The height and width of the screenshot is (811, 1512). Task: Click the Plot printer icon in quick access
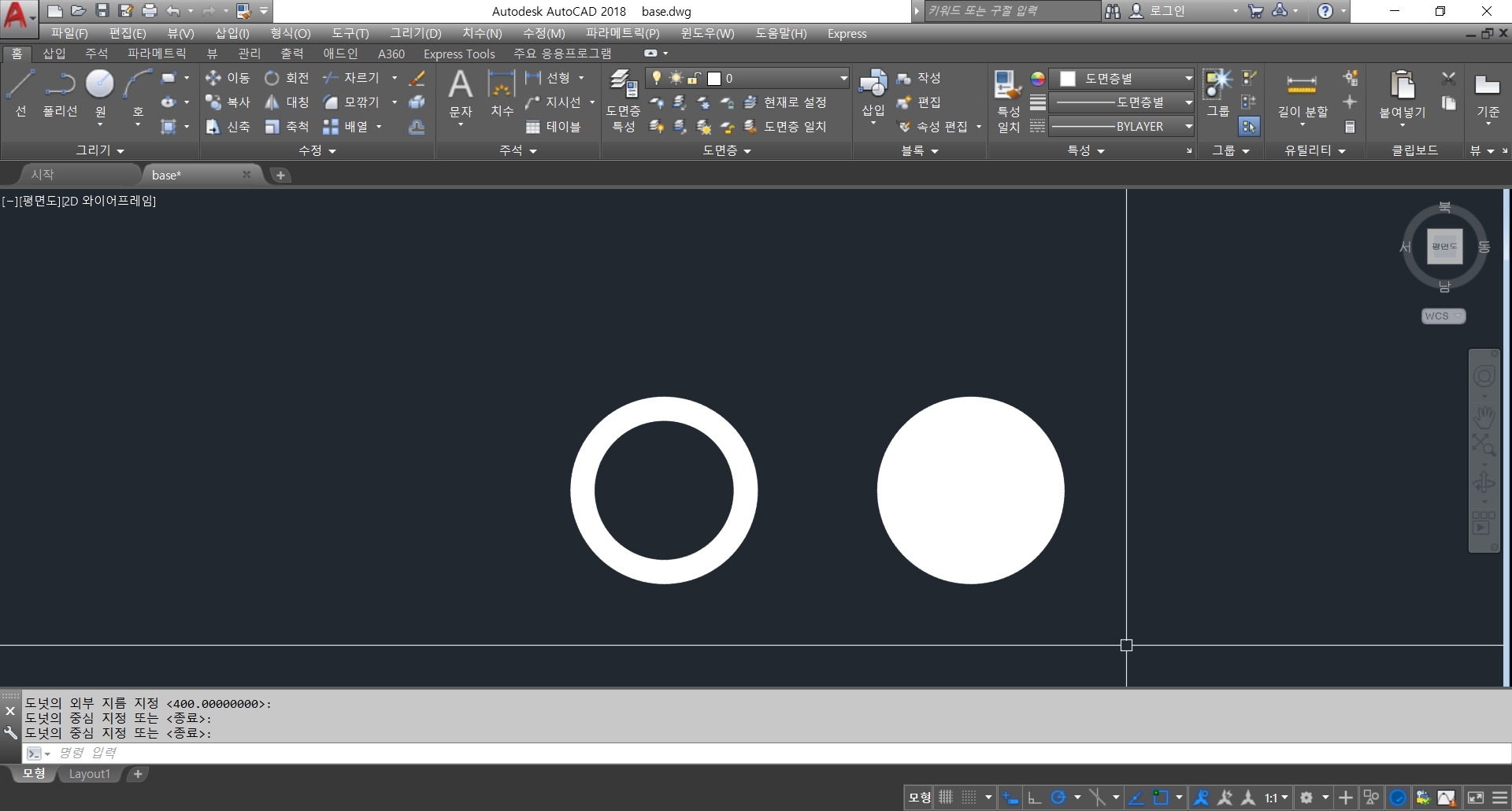coord(149,11)
